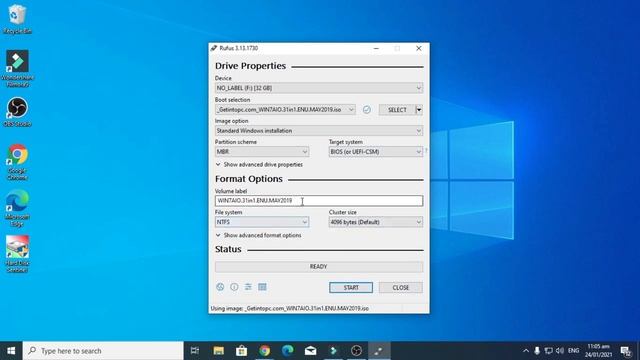
Task: Select Recycle Bin desktop icon
Action: tap(17, 19)
